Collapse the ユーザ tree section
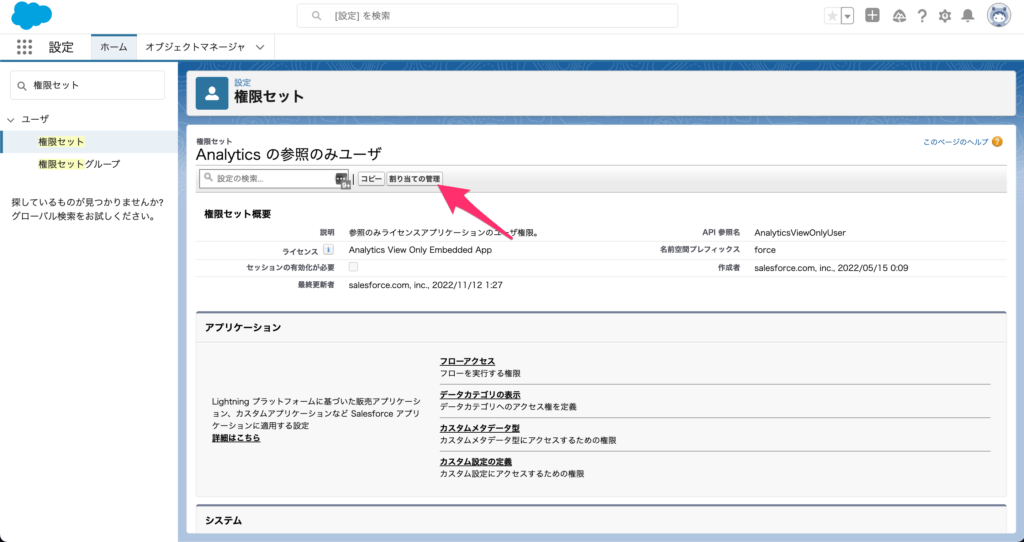 [11, 119]
